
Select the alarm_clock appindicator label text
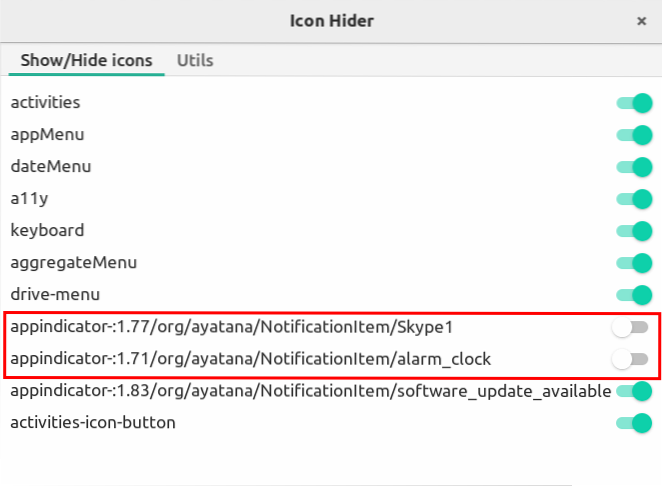251,359
